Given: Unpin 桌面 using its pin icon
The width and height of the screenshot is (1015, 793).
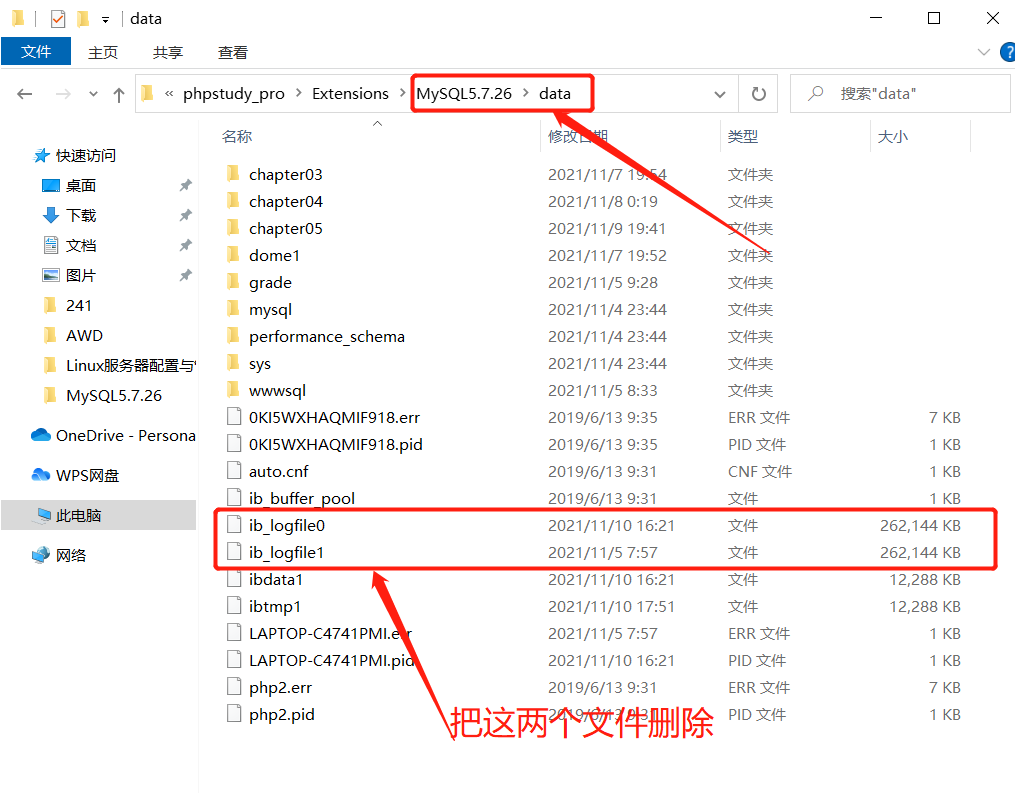Looking at the screenshot, I should coord(186,186).
